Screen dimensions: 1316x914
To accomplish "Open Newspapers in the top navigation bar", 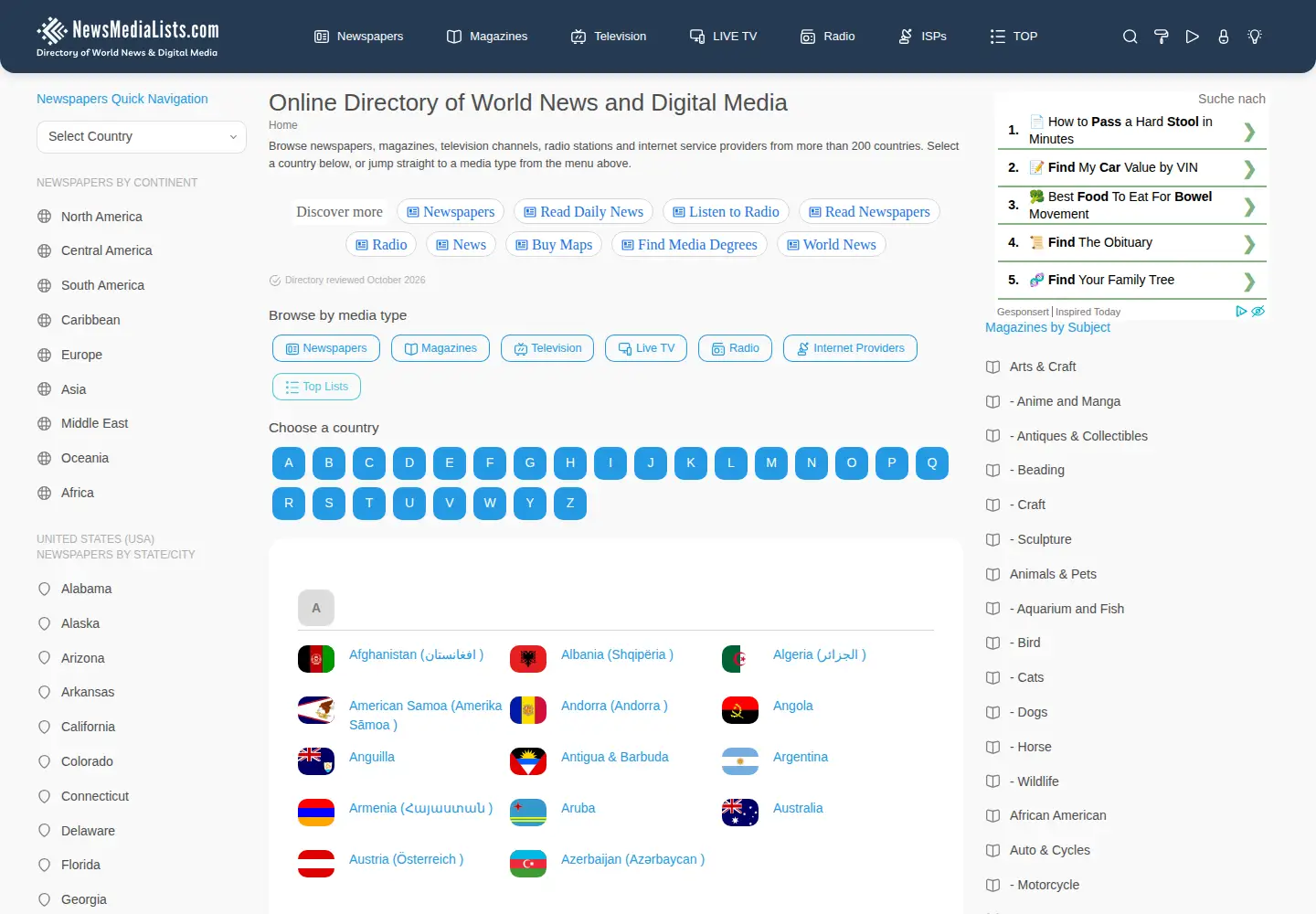I will (x=359, y=37).
